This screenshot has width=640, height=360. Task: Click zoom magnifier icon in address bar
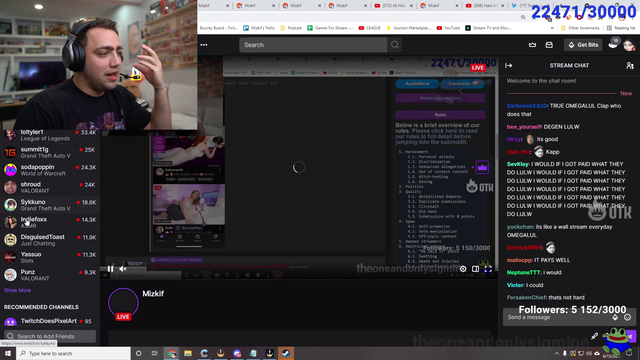coord(523,17)
